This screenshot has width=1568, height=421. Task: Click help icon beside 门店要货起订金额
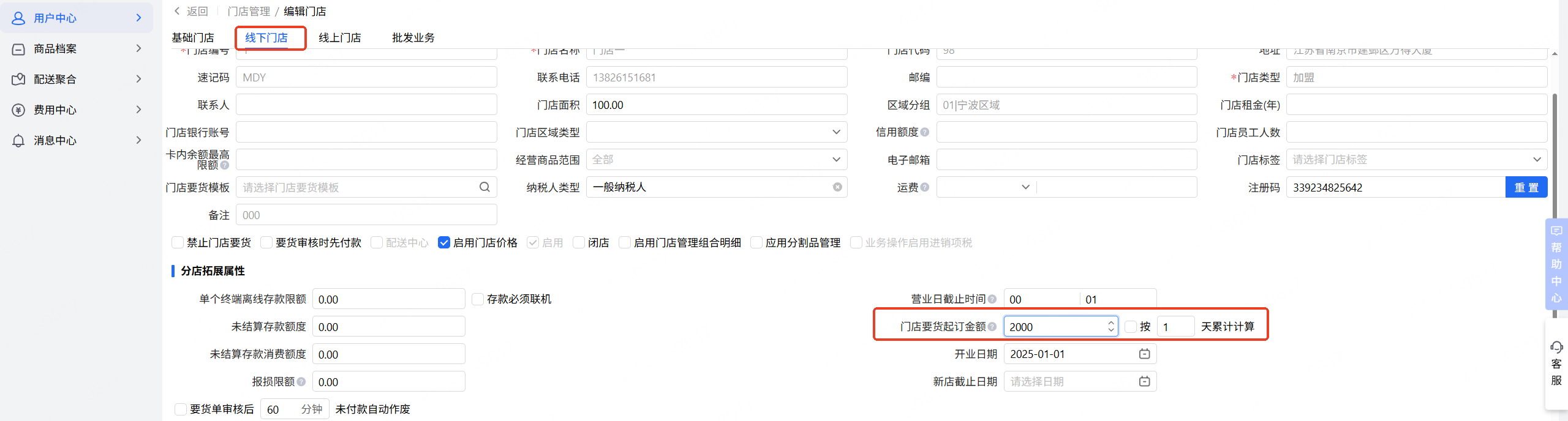click(992, 327)
